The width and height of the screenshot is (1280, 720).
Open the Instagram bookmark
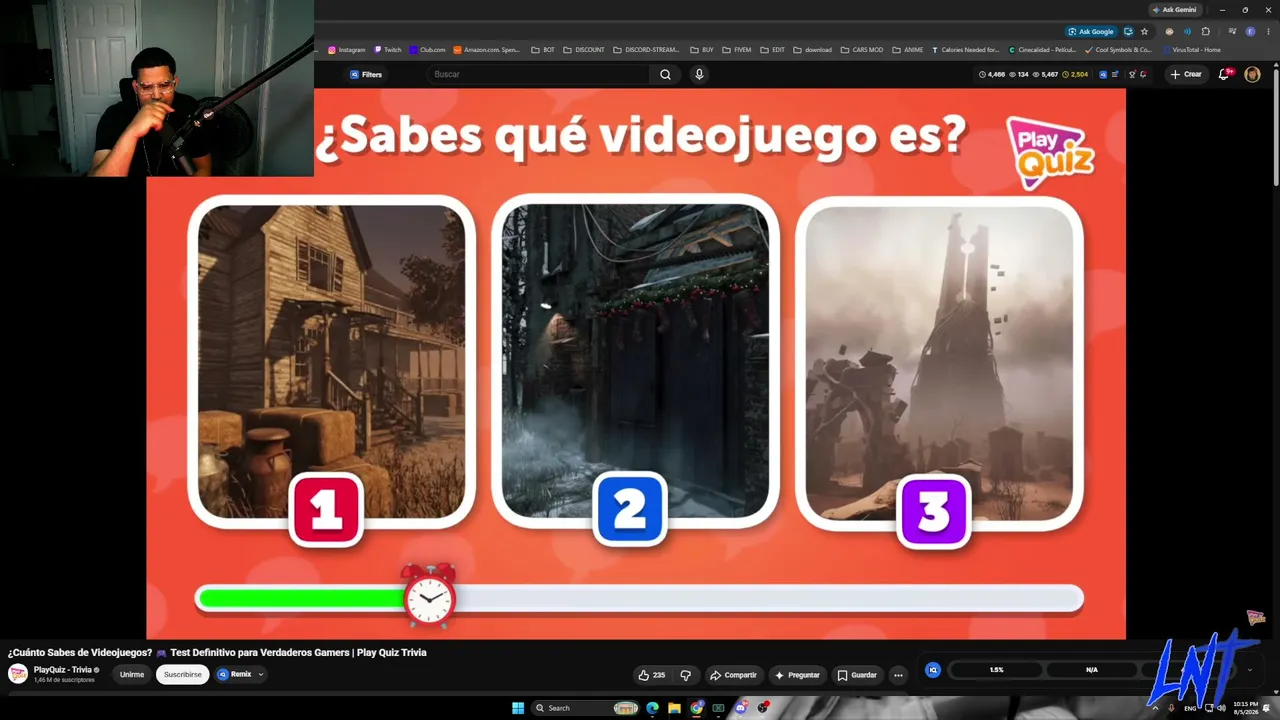347,50
